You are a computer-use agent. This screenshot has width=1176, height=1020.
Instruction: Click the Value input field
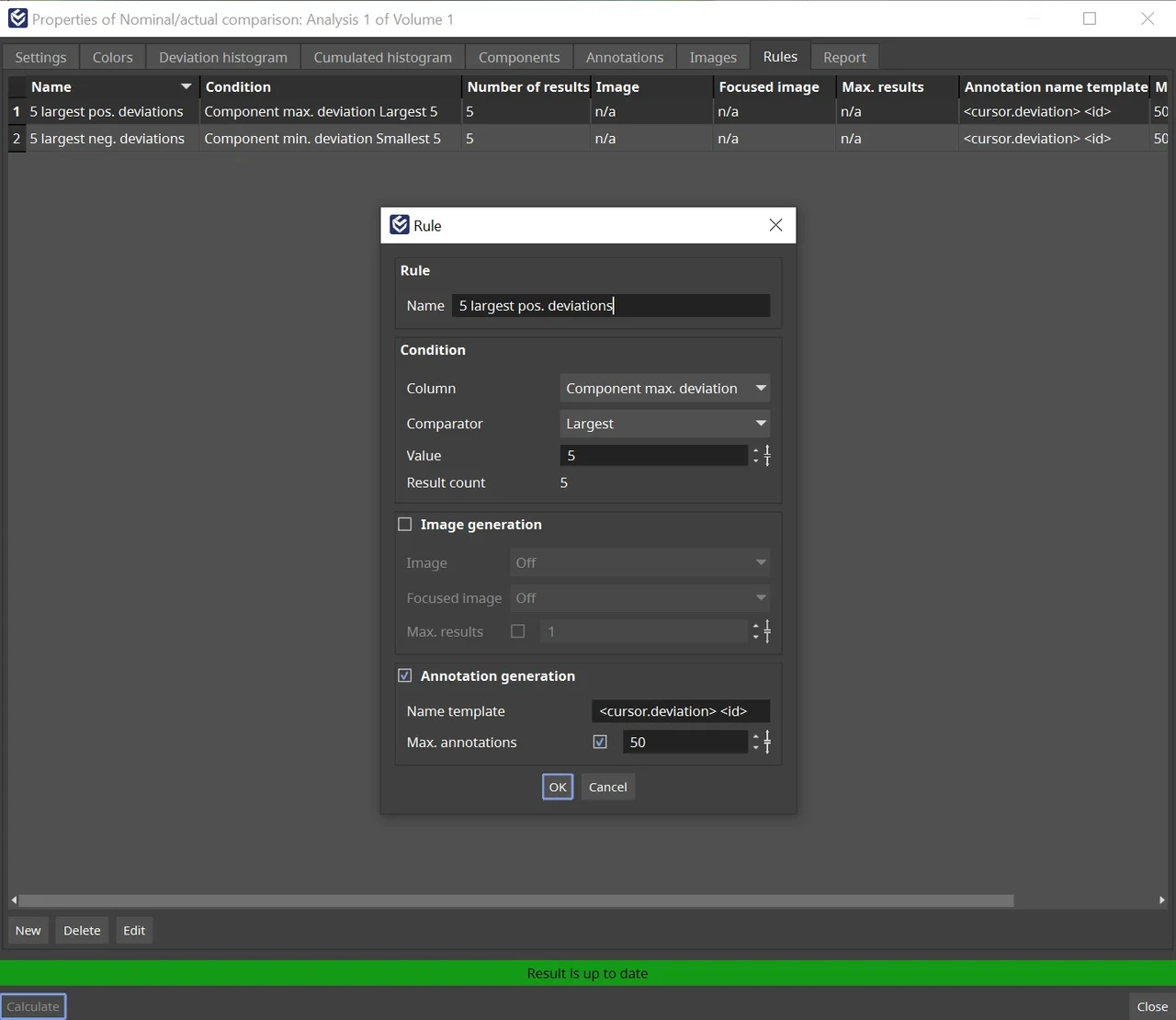pos(654,455)
